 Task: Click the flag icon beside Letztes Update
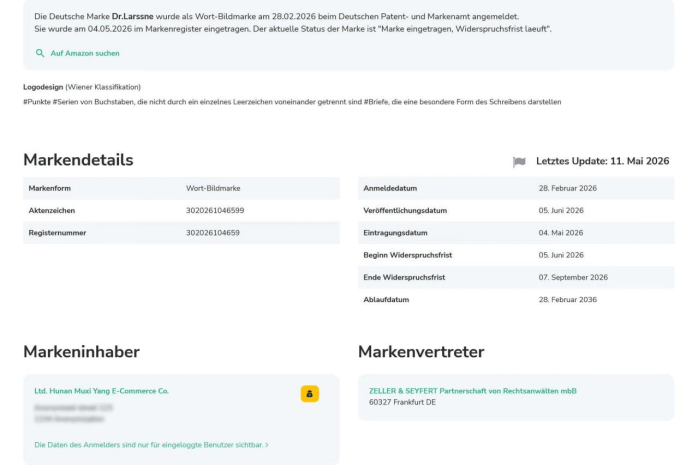[519, 162]
